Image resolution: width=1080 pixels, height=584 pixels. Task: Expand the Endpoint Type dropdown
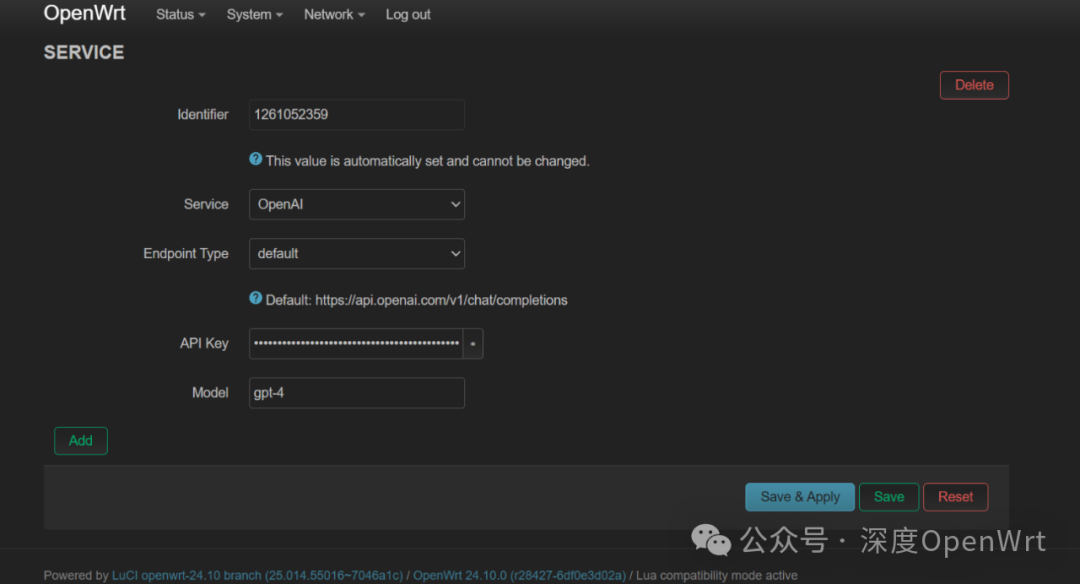pyautogui.click(x=357, y=253)
